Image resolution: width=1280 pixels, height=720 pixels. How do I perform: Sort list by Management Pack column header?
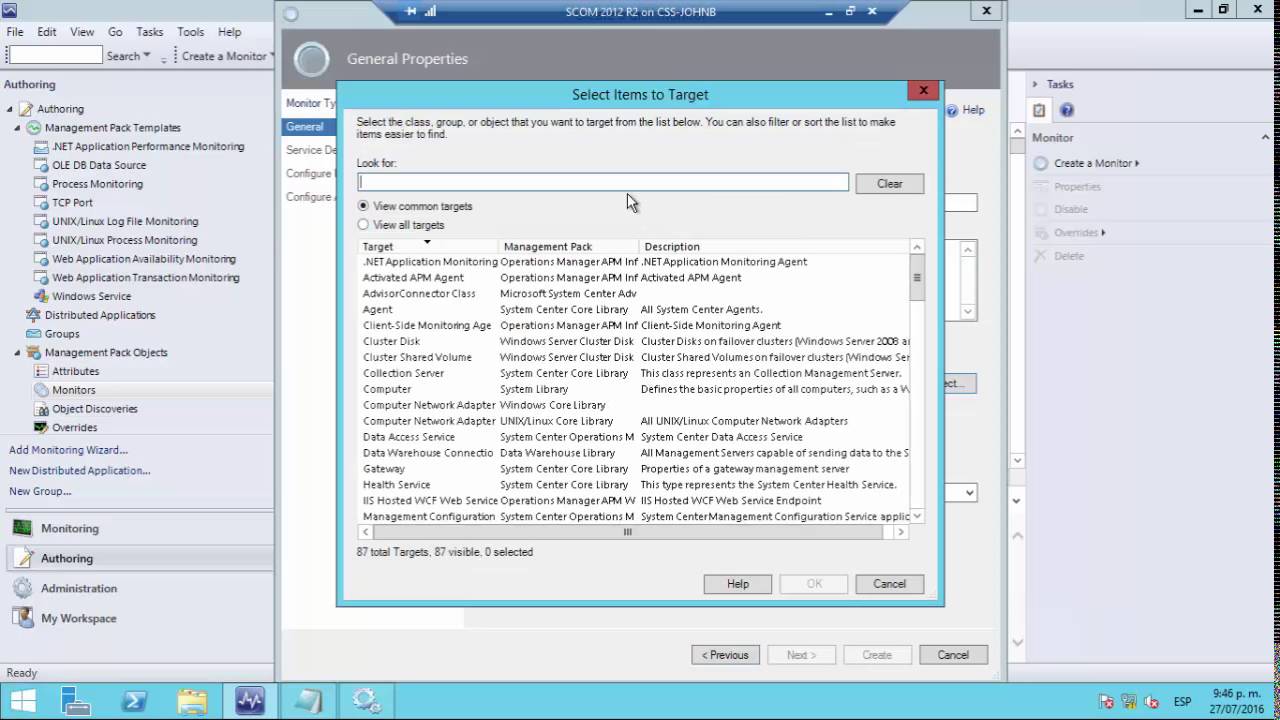[568, 246]
